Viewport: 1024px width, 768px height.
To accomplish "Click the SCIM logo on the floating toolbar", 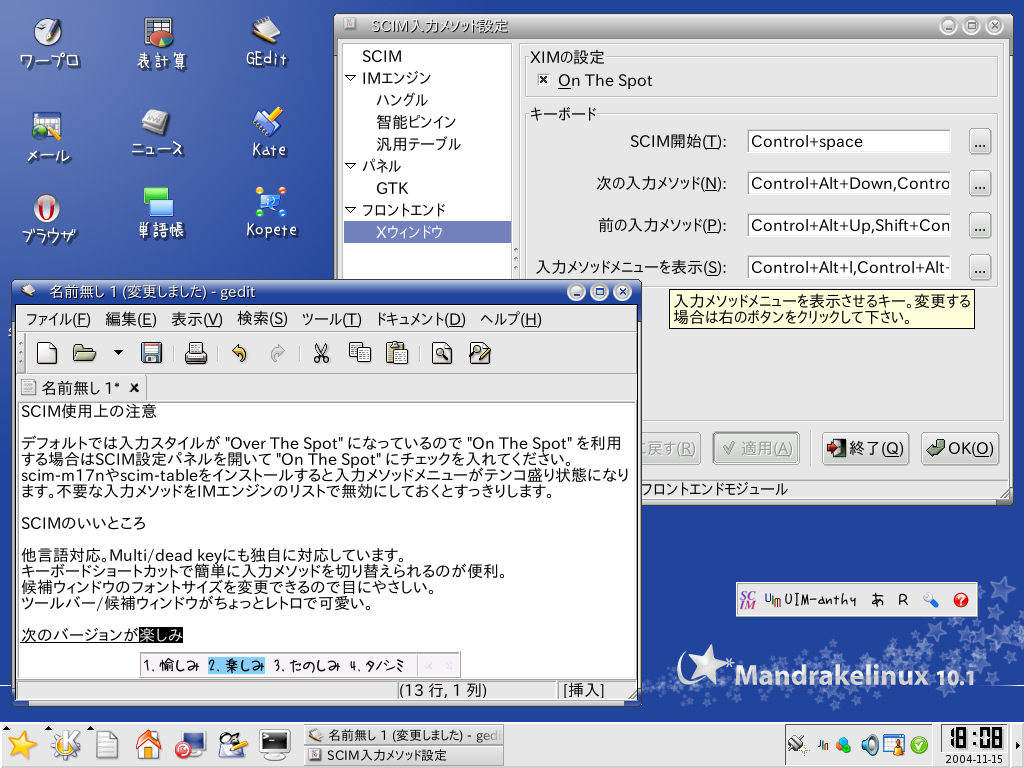I will coord(748,600).
